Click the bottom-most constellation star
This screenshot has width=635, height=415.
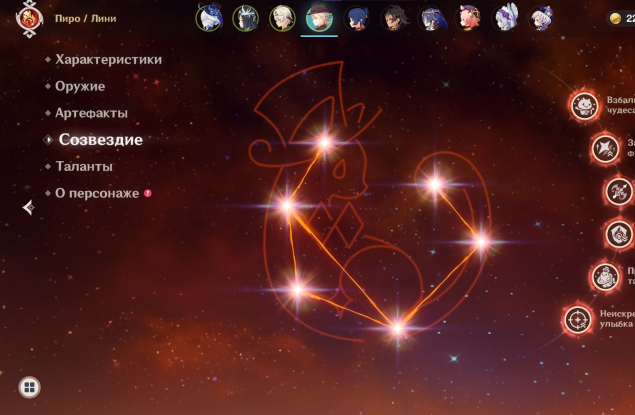[x=397, y=328]
